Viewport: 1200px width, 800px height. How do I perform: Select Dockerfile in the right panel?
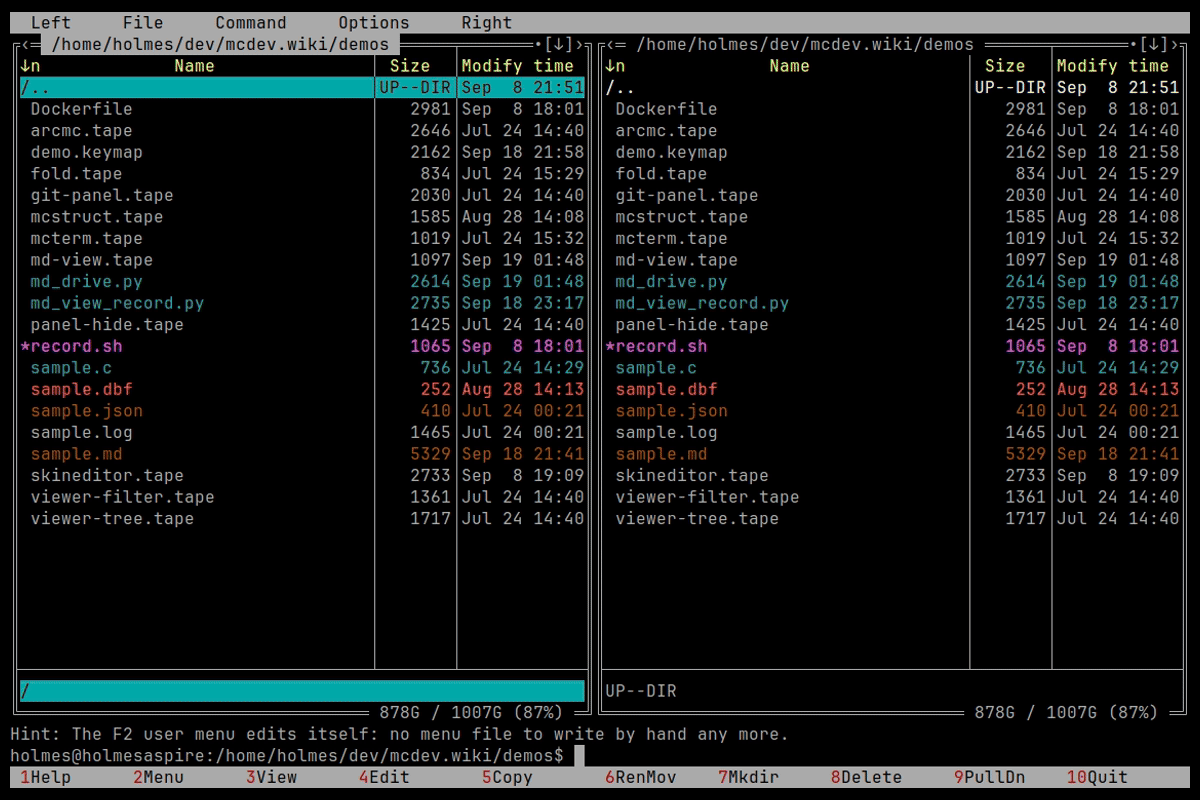(x=892, y=109)
